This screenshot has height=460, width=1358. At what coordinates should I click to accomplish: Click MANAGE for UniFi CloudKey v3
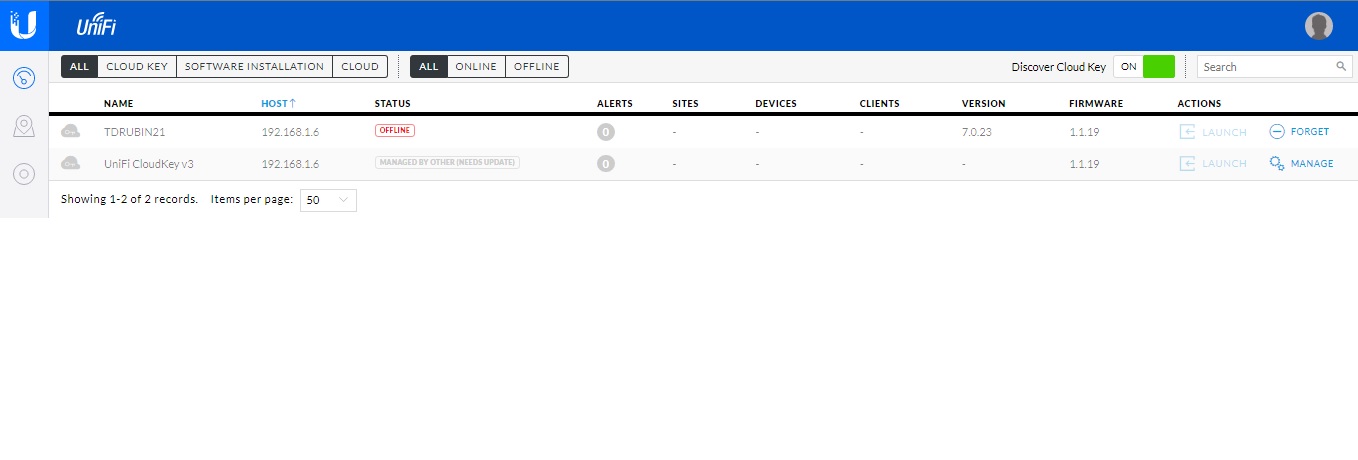(x=1312, y=163)
